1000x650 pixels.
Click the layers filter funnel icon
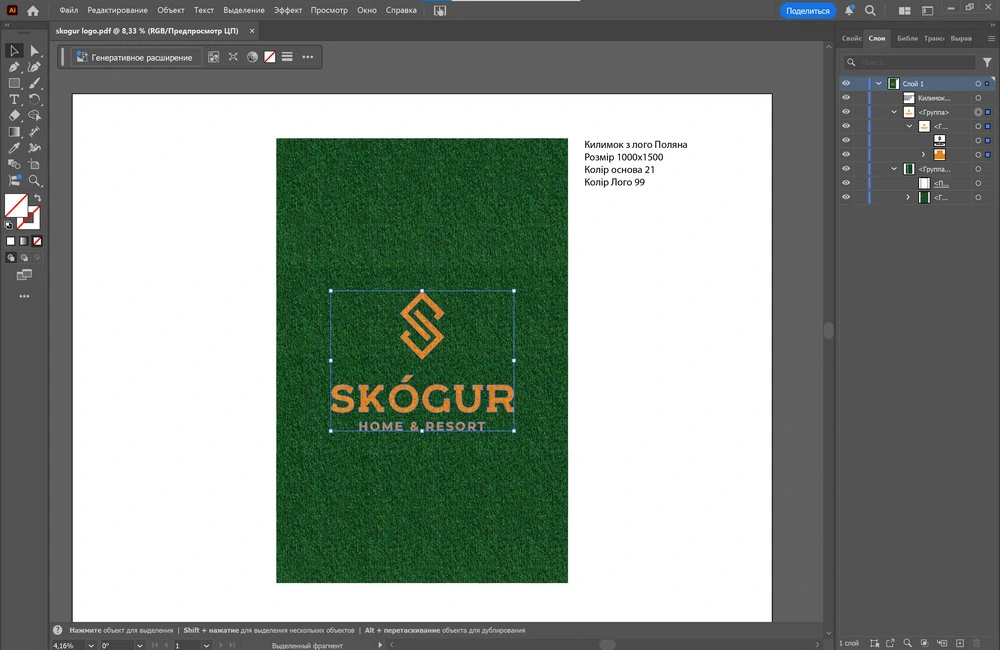(988, 62)
